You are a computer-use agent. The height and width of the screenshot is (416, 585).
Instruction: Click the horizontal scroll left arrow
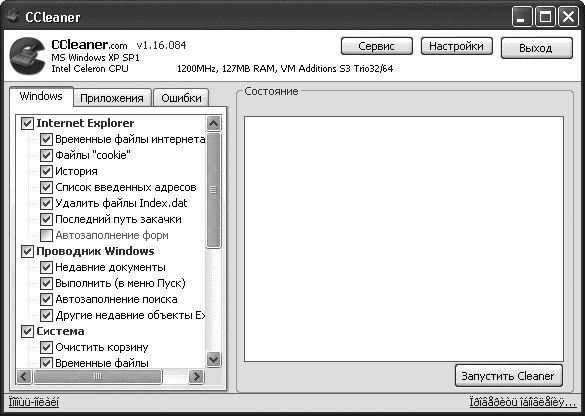[x=24, y=376]
